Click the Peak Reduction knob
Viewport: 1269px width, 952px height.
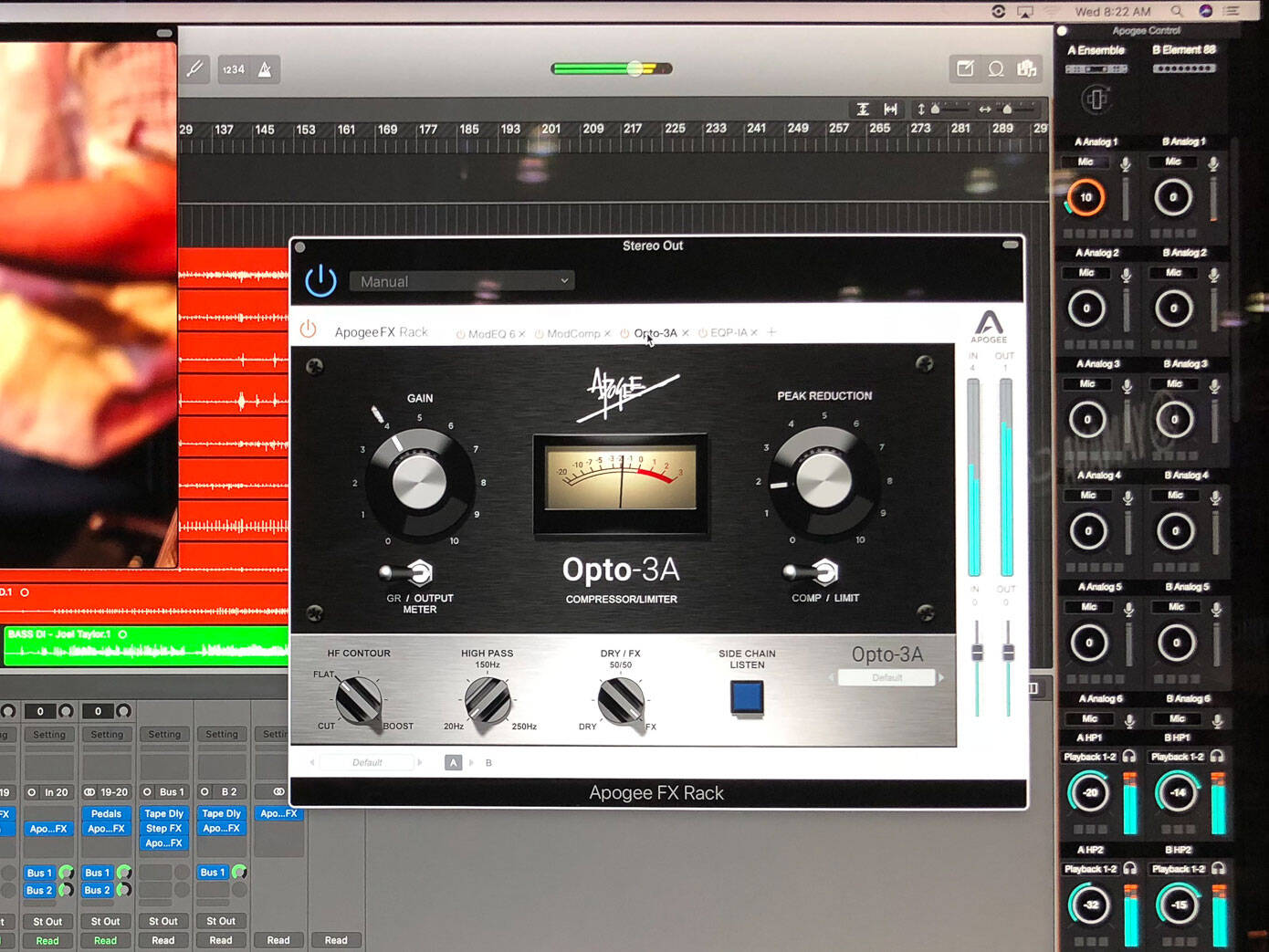click(x=823, y=479)
